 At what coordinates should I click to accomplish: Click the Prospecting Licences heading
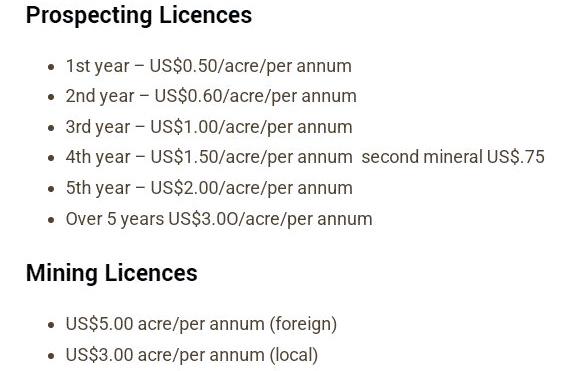[x=139, y=16]
